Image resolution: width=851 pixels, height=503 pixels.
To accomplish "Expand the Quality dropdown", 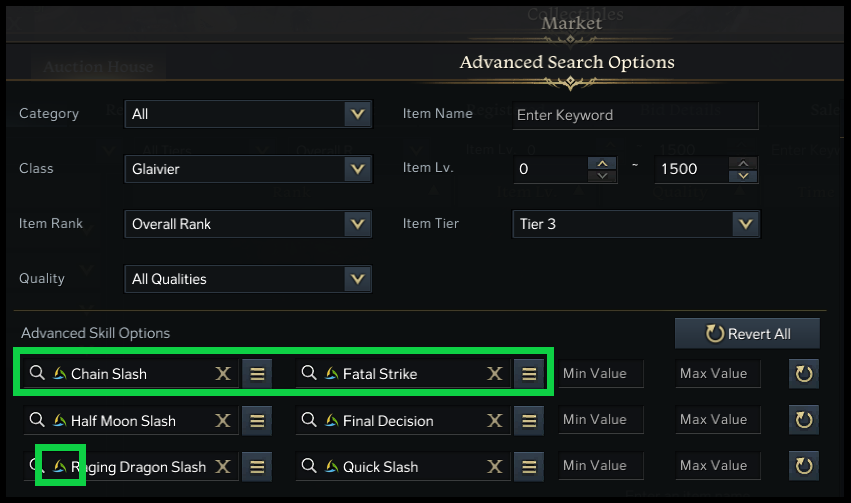I will point(357,279).
